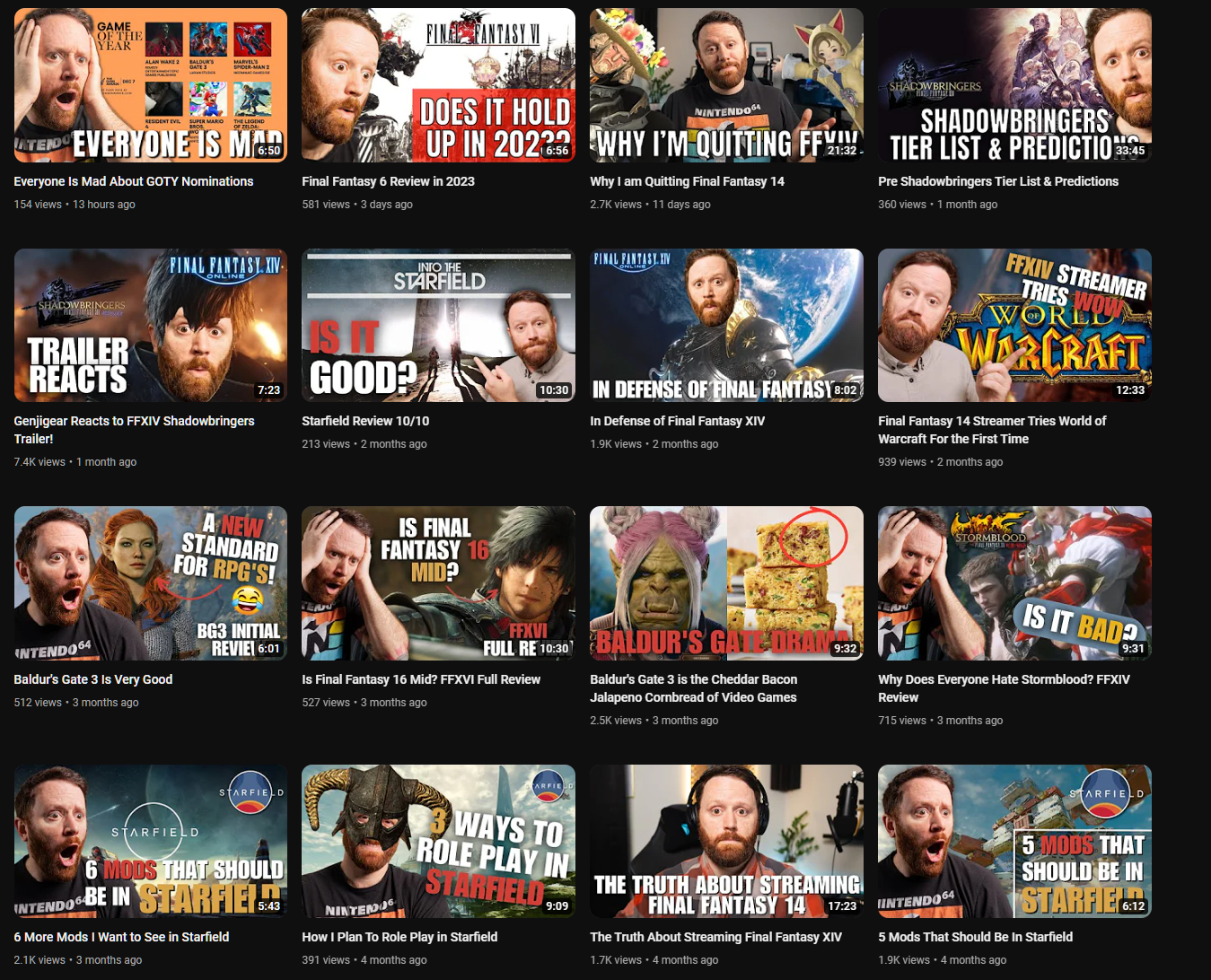Screen dimensions: 1211x980
Task: Click the '1.7K views • 4 months ago' text
Action: coord(654,960)
